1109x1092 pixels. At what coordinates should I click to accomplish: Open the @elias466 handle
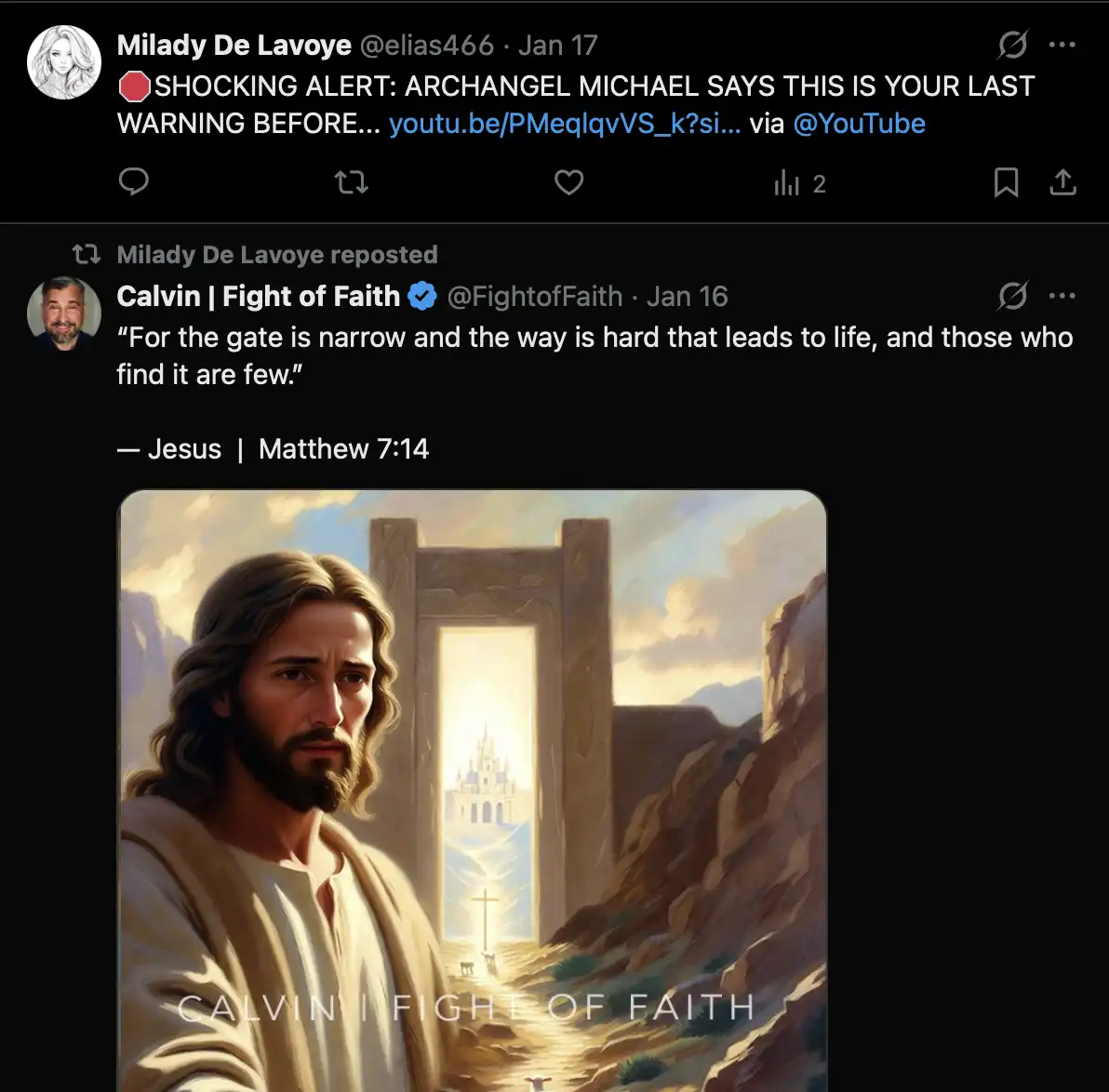[426, 45]
